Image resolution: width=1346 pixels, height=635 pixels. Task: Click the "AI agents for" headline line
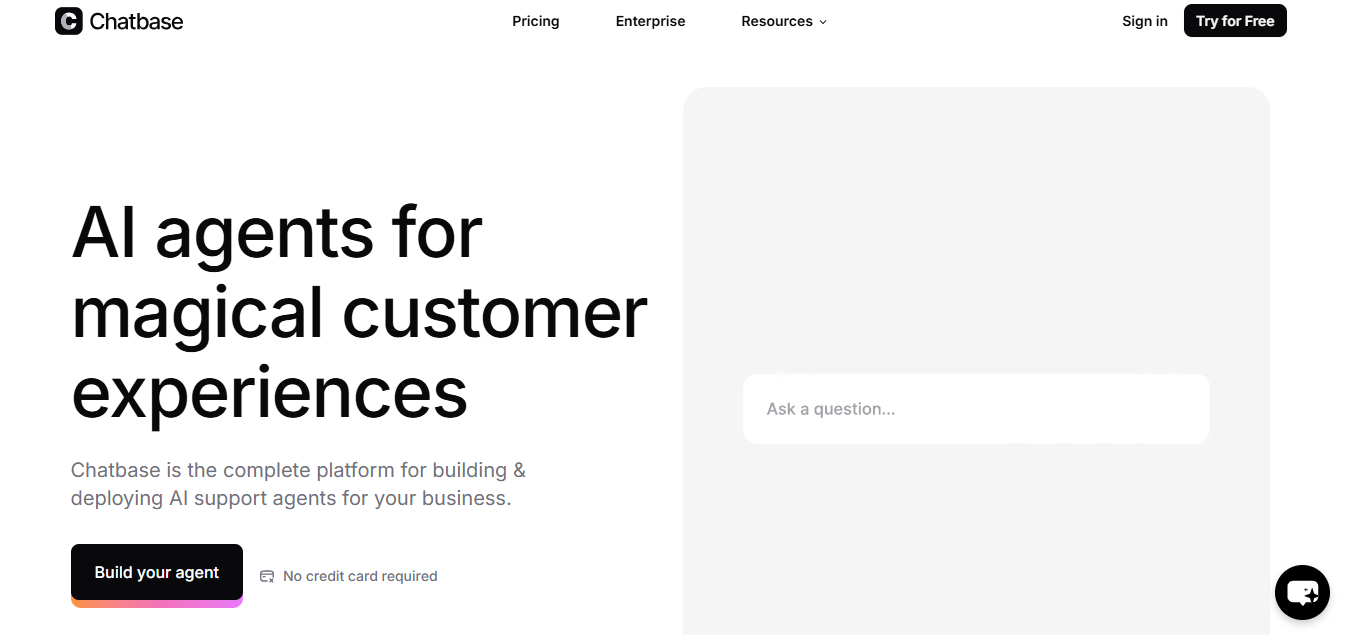[x=277, y=233]
